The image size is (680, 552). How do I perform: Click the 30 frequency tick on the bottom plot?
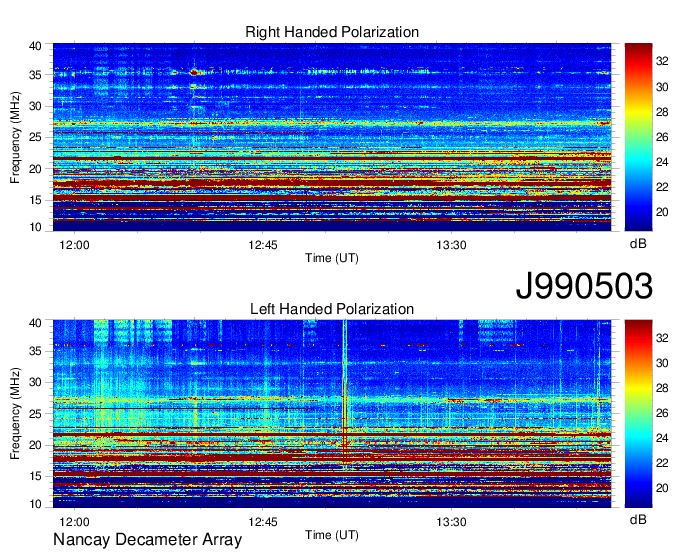click(35, 382)
